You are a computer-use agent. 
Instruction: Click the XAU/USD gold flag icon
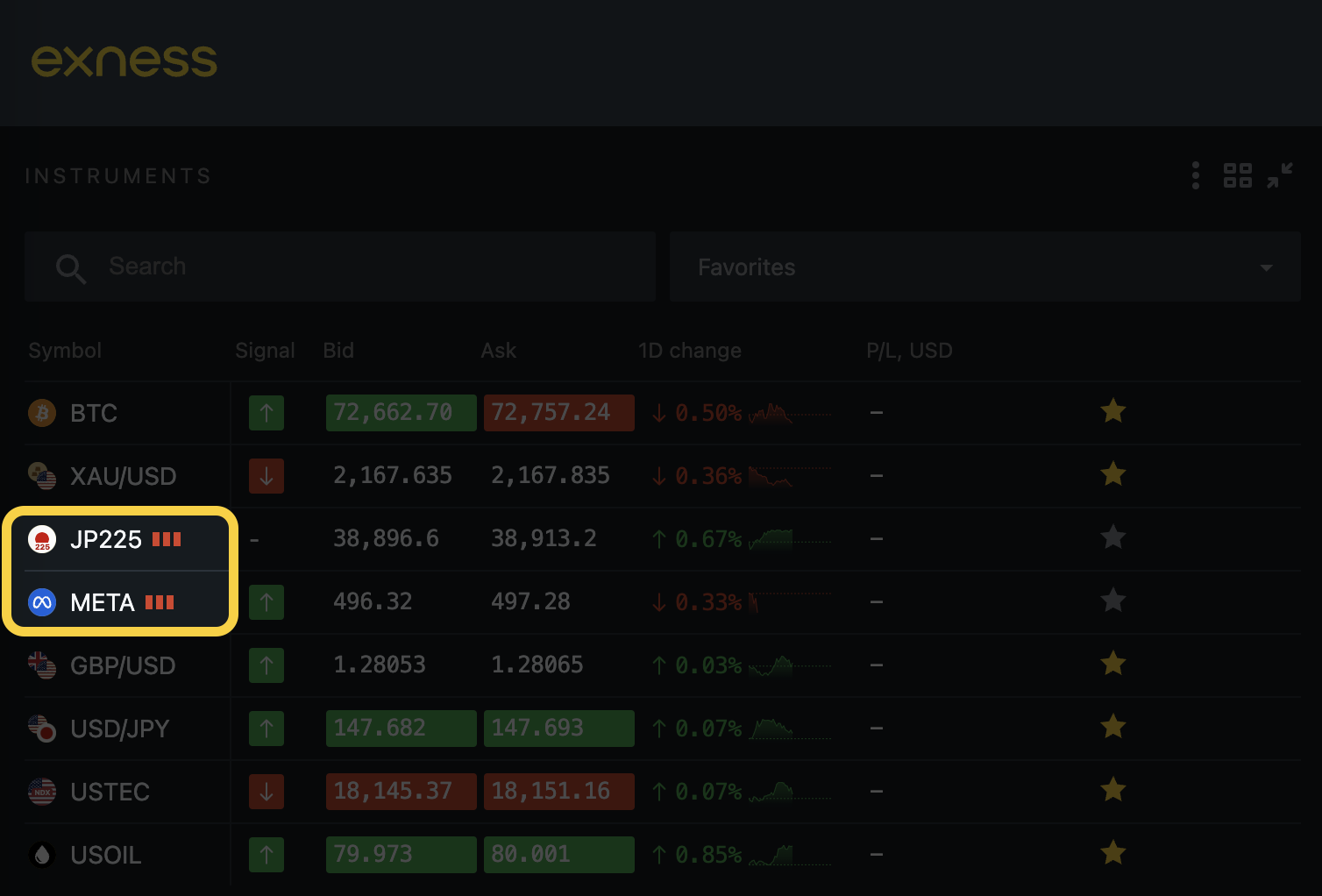(42, 475)
